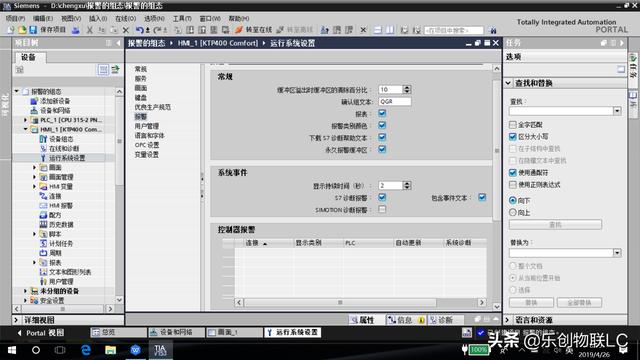The image size is (640, 360).
Task: Click the split editor vertically icon
Action: click(x=390, y=30)
